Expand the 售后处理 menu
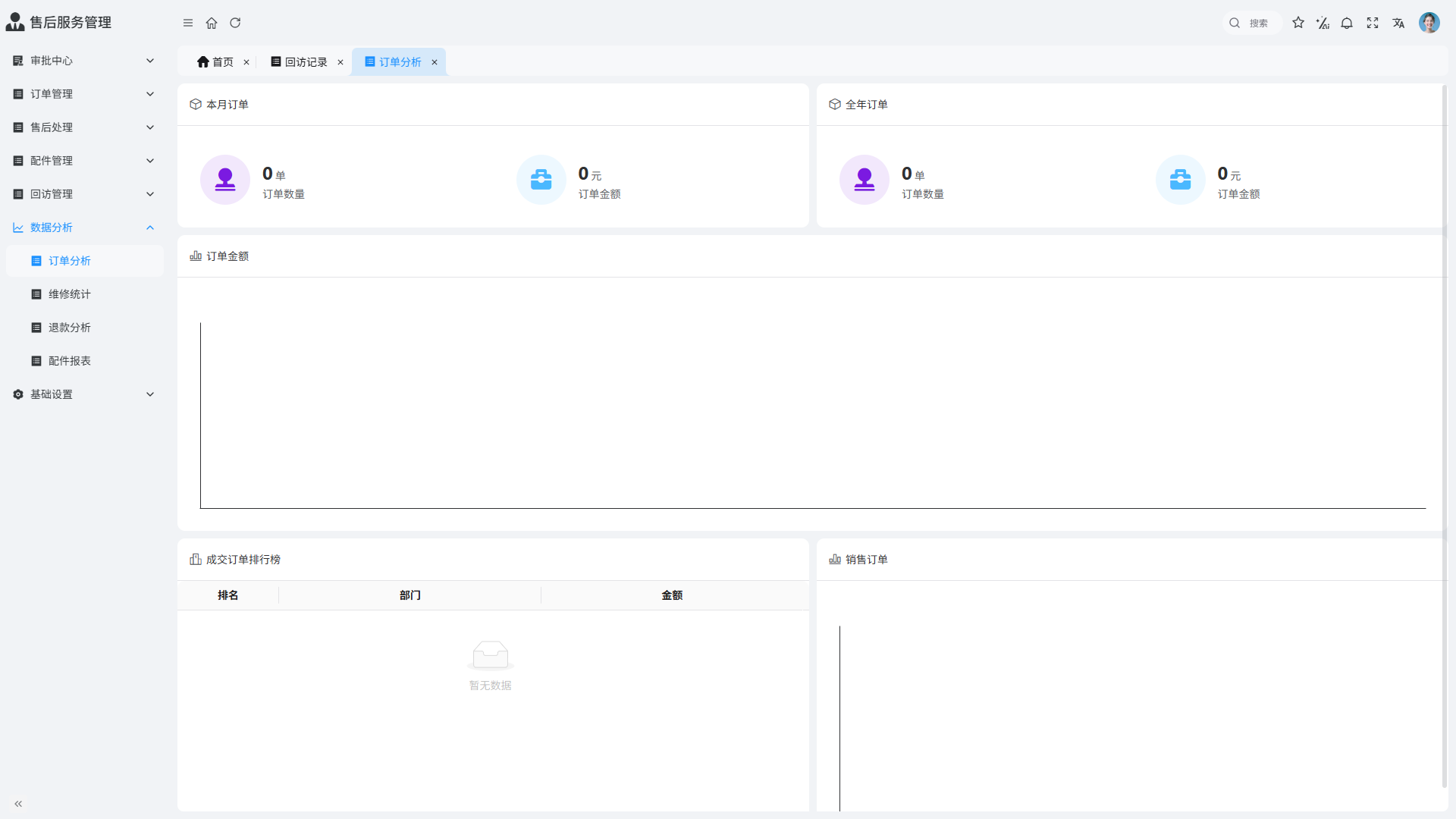The width and height of the screenshot is (1456, 819). click(x=83, y=127)
